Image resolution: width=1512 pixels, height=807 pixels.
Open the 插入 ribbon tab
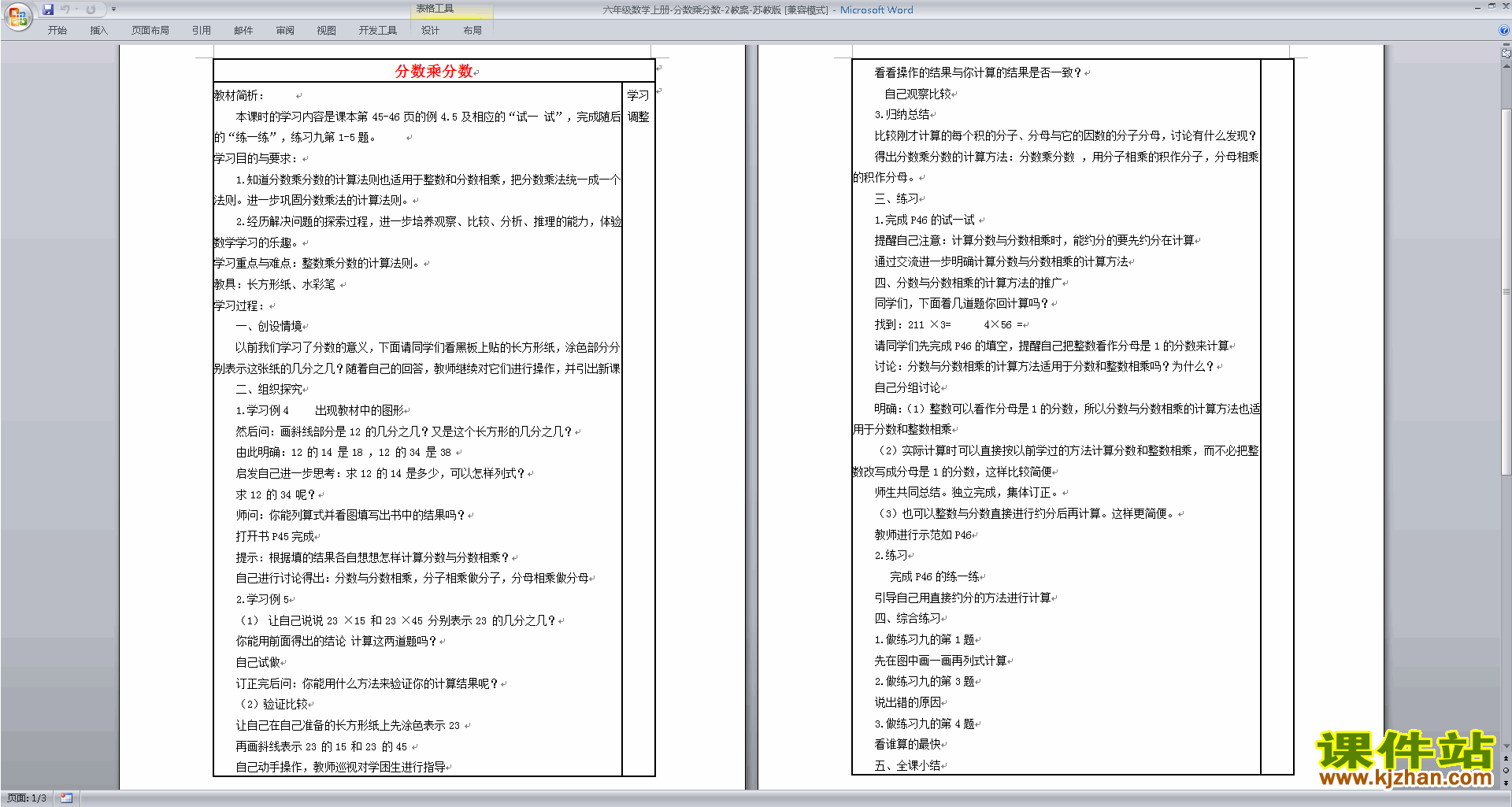[98, 31]
